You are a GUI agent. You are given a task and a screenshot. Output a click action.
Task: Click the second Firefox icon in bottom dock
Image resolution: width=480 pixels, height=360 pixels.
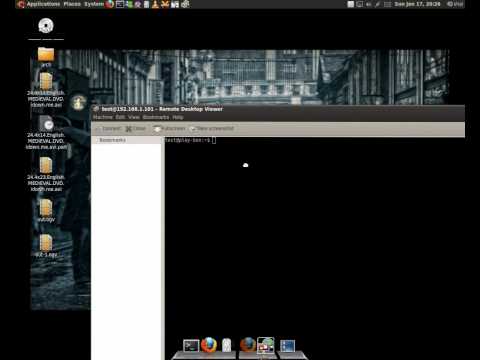click(x=248, y=345)
